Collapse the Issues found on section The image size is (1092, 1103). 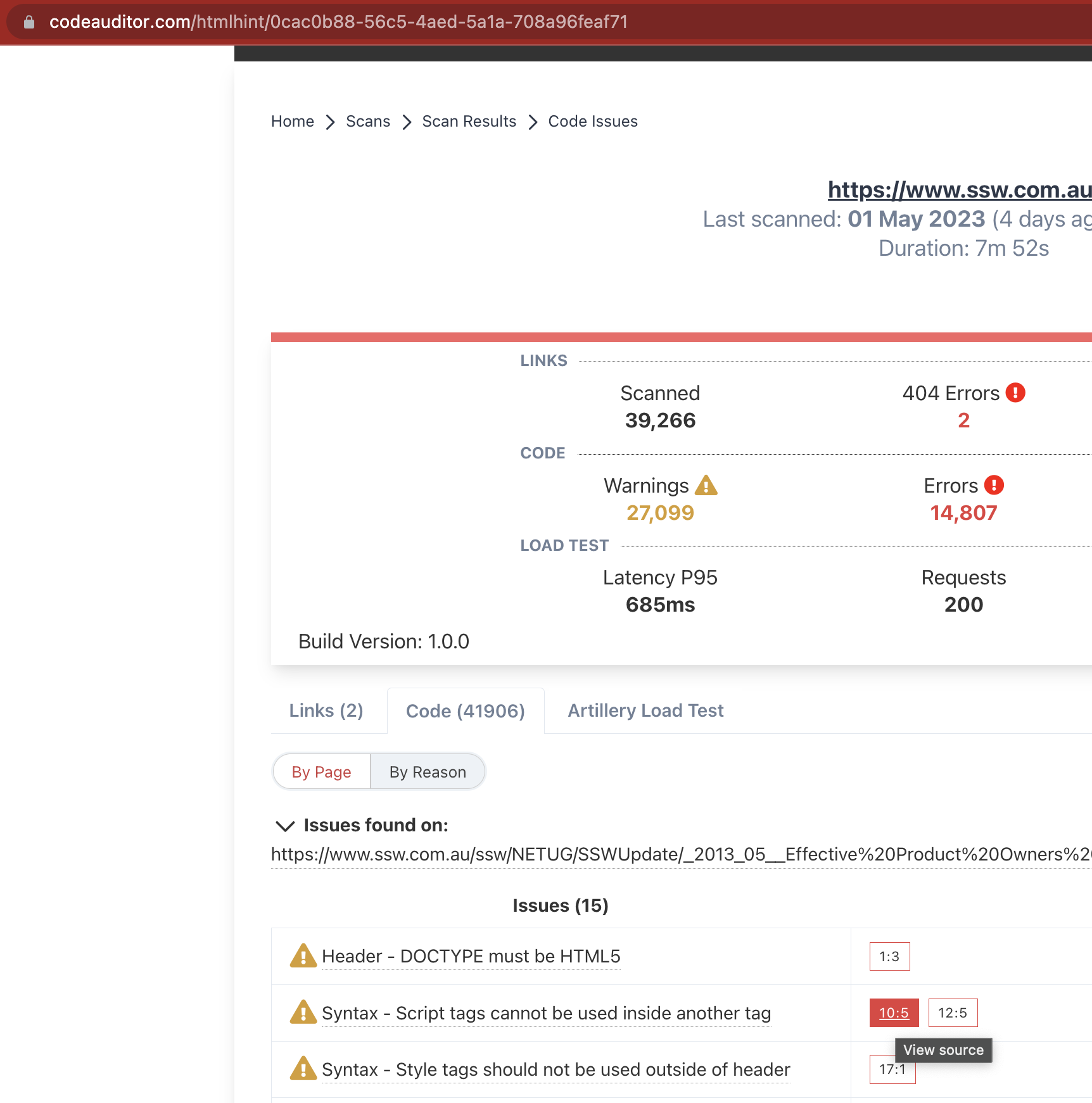pyautogui.click(x=285, y=826)
